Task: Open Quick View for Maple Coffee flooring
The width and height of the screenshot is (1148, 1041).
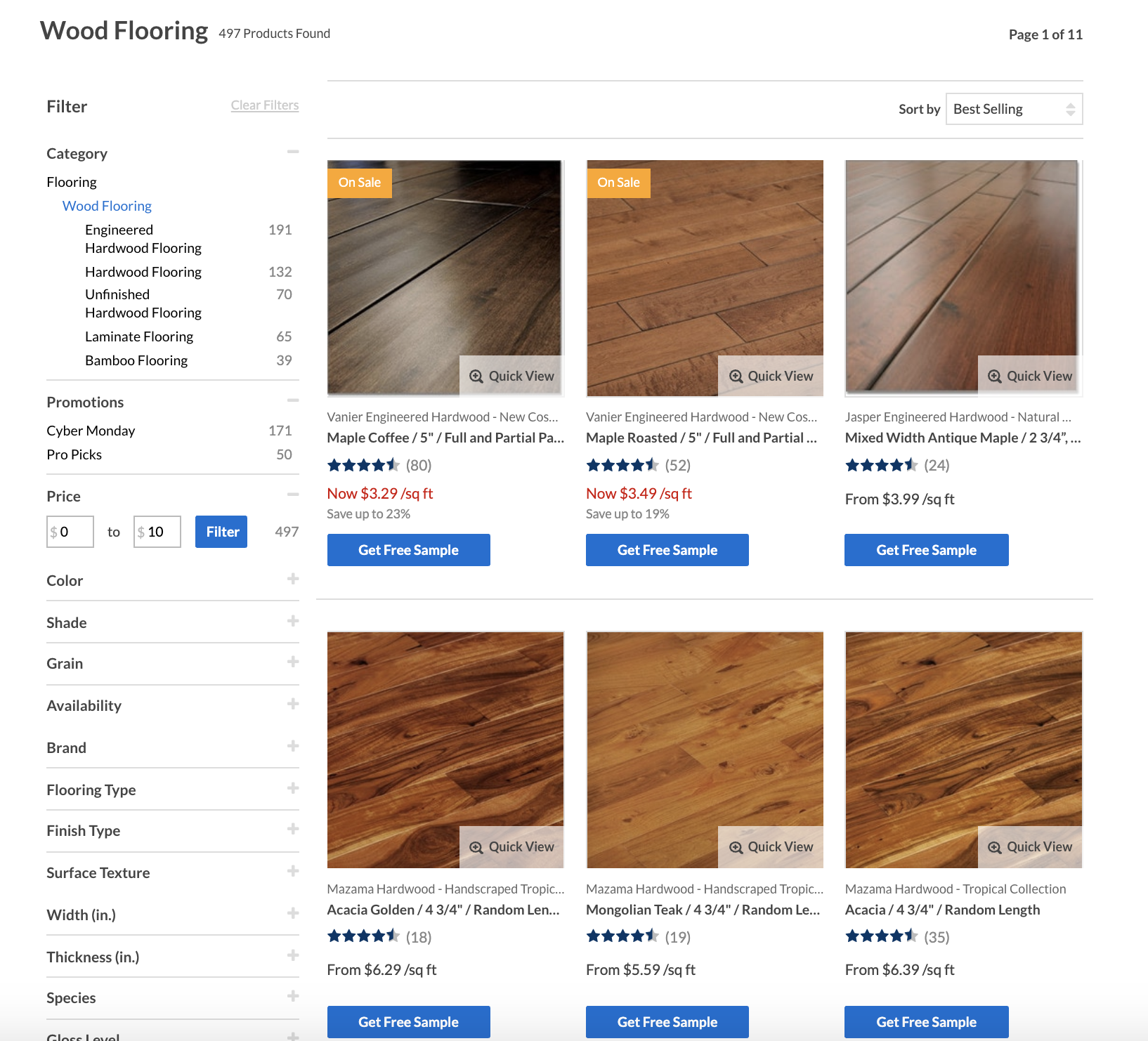Action: tap(512, 376)
